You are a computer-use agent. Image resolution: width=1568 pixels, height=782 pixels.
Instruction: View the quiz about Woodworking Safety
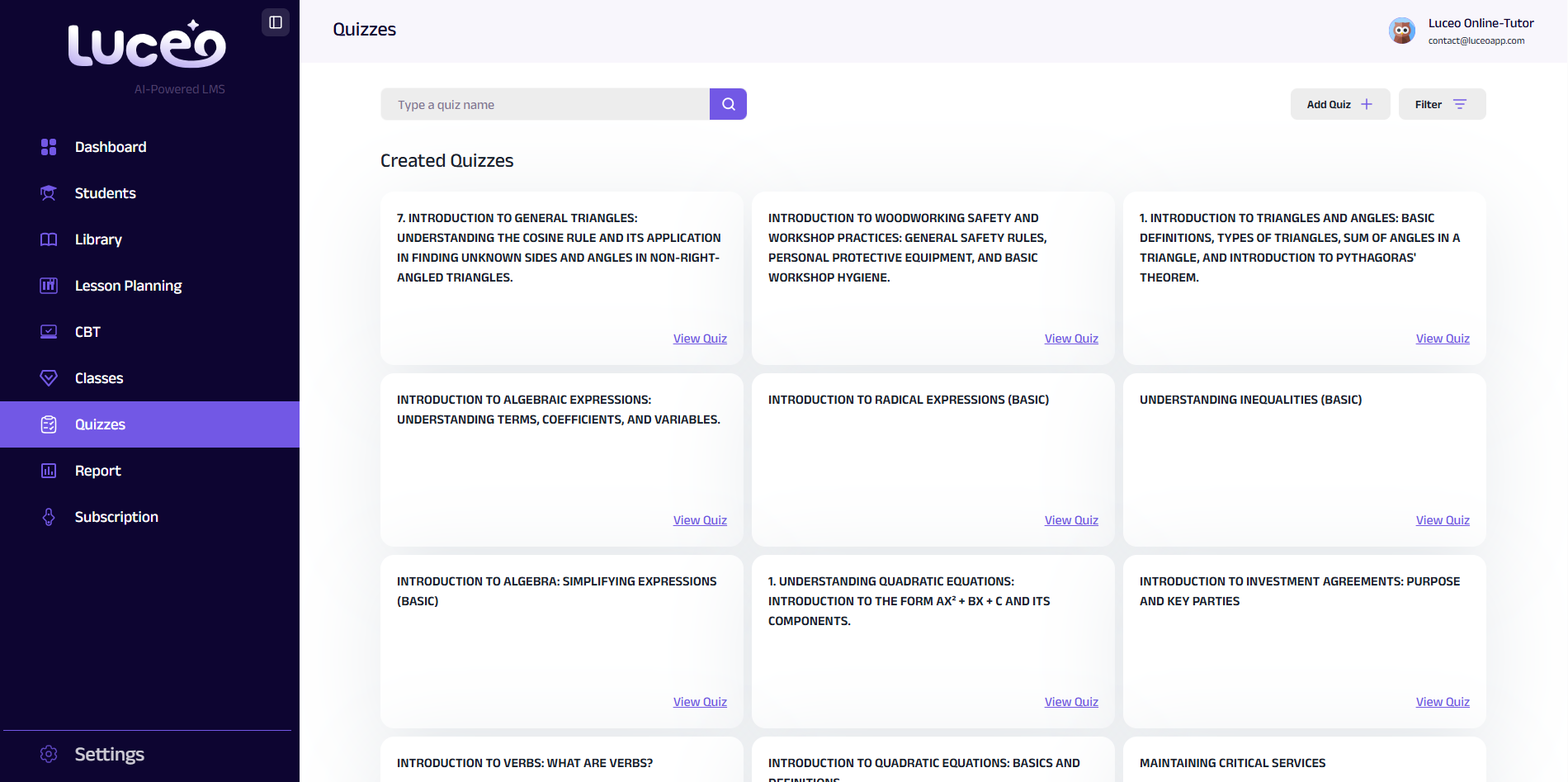pyautogui.click(x=1071, y=338)
